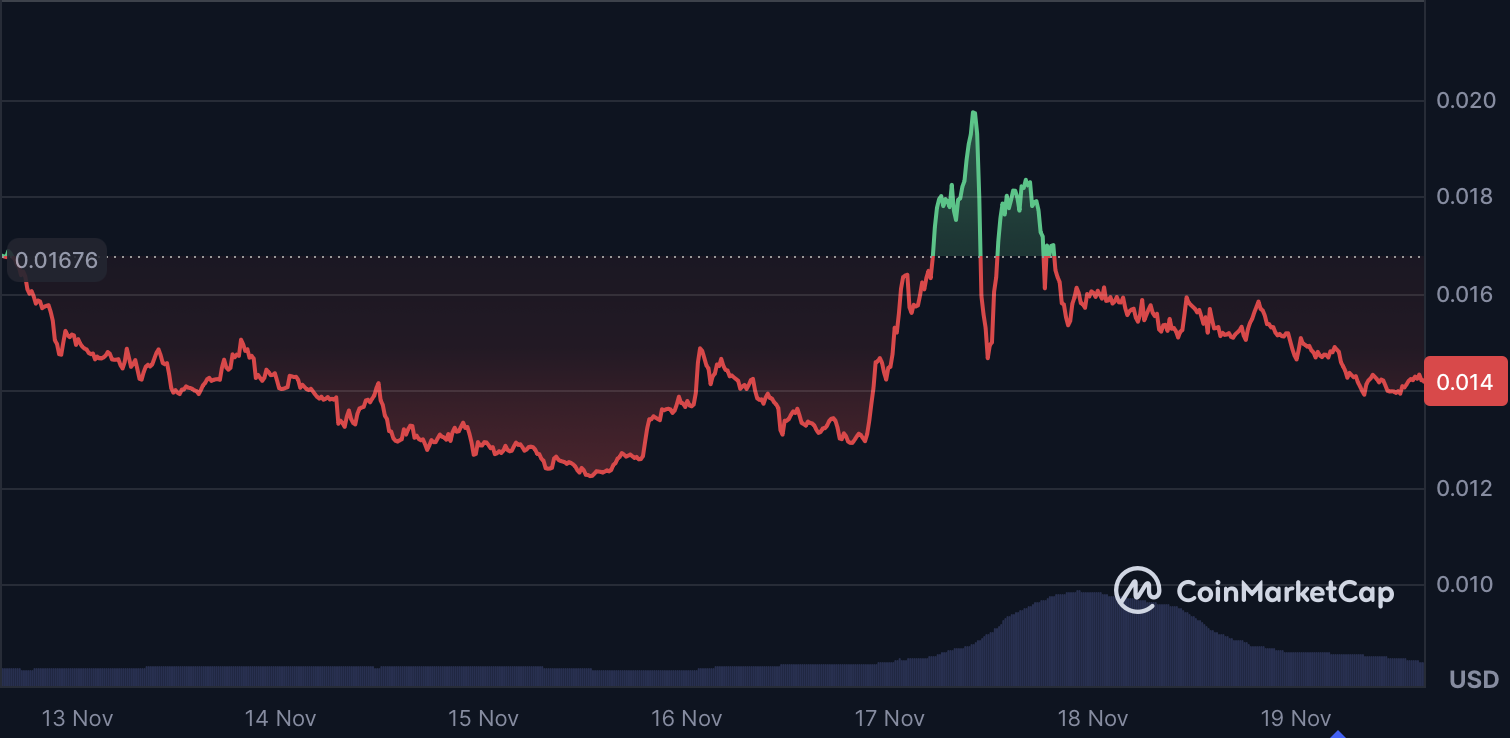Image resolution: width=1510 pixels, height=738 pixels.
Task: Select the 17 Nov date label
Action: (890, 718)
